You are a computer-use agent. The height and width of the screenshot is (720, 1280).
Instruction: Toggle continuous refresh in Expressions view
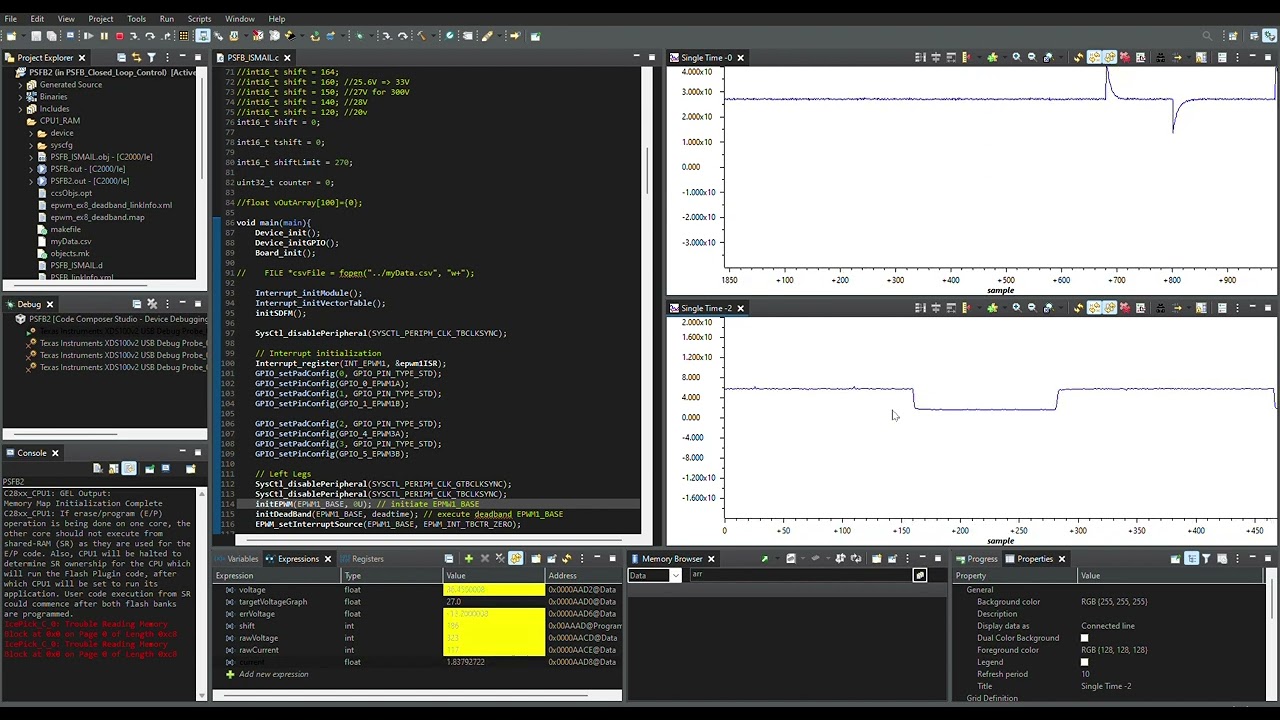(516, 559)
